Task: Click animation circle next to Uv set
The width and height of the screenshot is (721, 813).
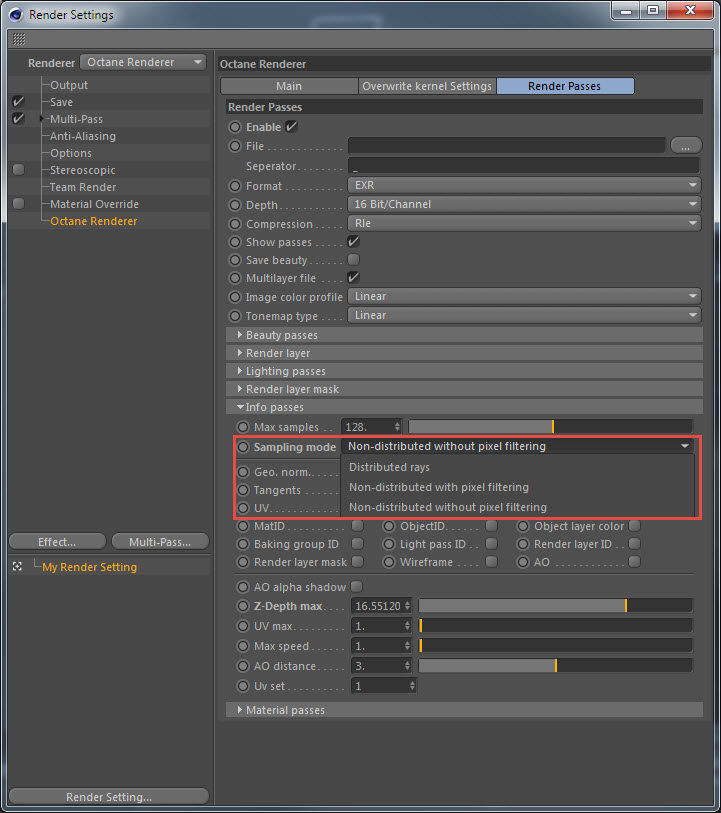Action: tap(243, 686)
